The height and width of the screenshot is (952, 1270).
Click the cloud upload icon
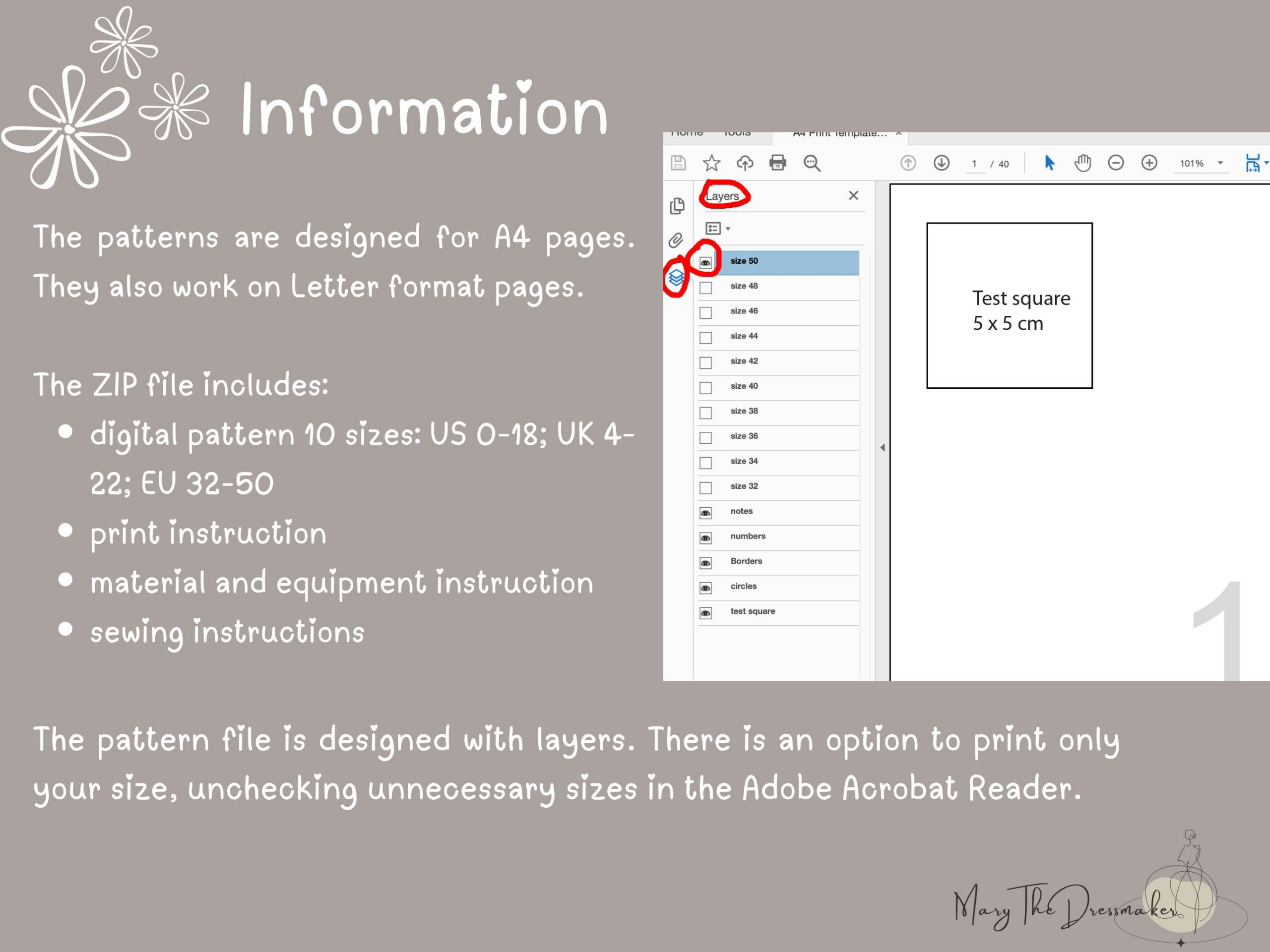pos(745,163)
